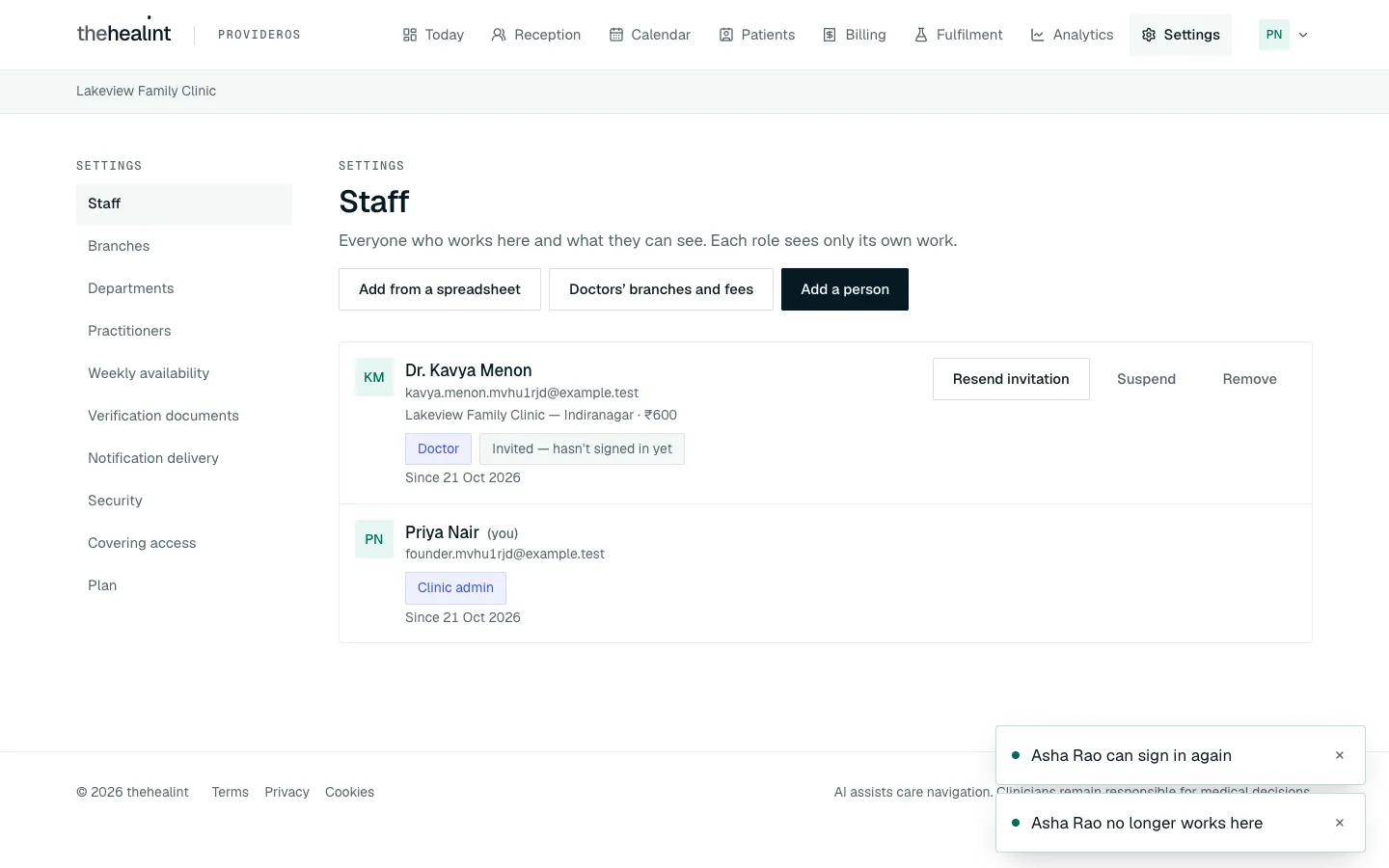Click the Billing receipt icon
This screenshot has height=868, width=1389.
[830, 35]
